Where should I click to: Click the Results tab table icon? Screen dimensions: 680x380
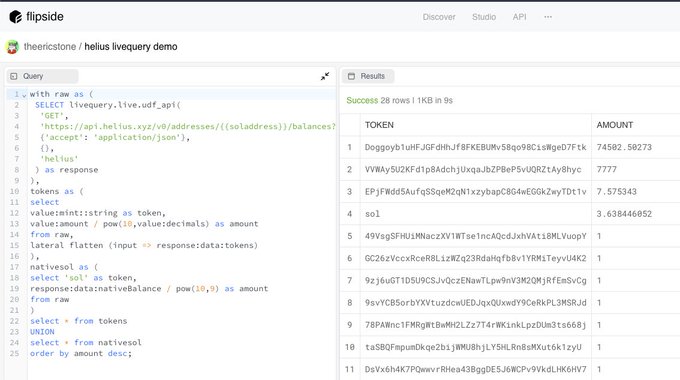click(351, 76)
